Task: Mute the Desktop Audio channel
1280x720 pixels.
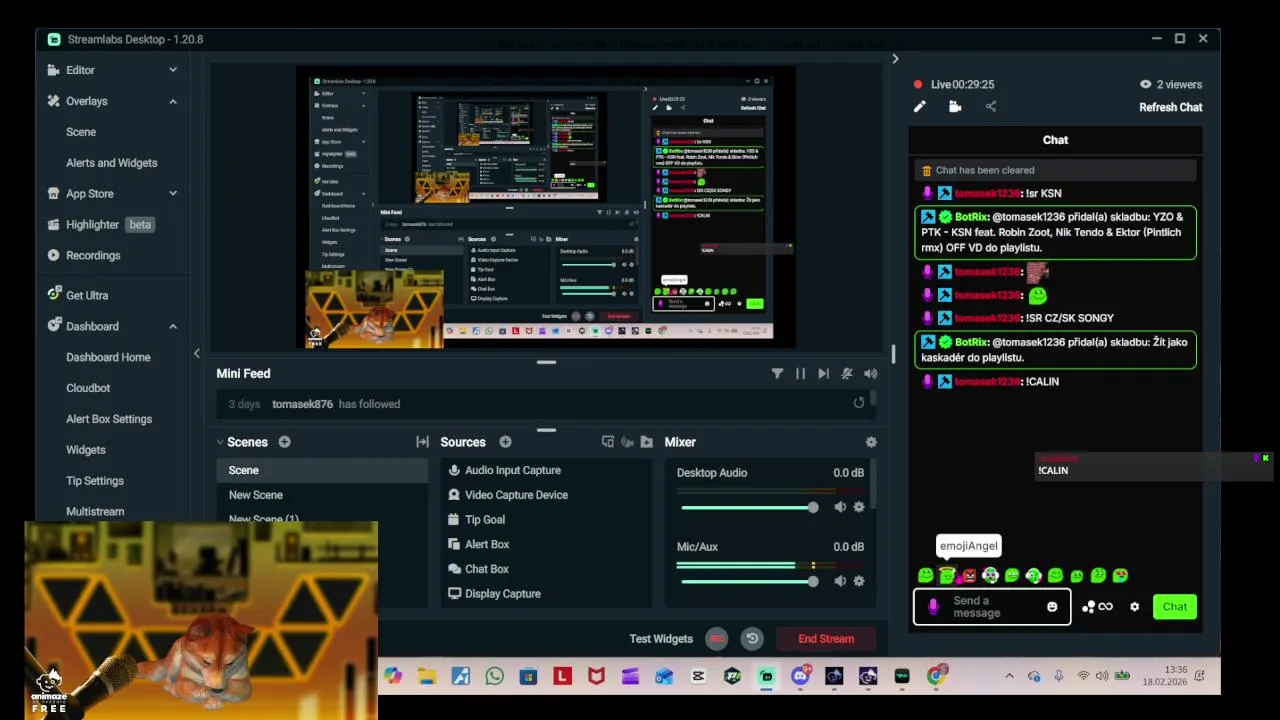Action: coord(840,507)
